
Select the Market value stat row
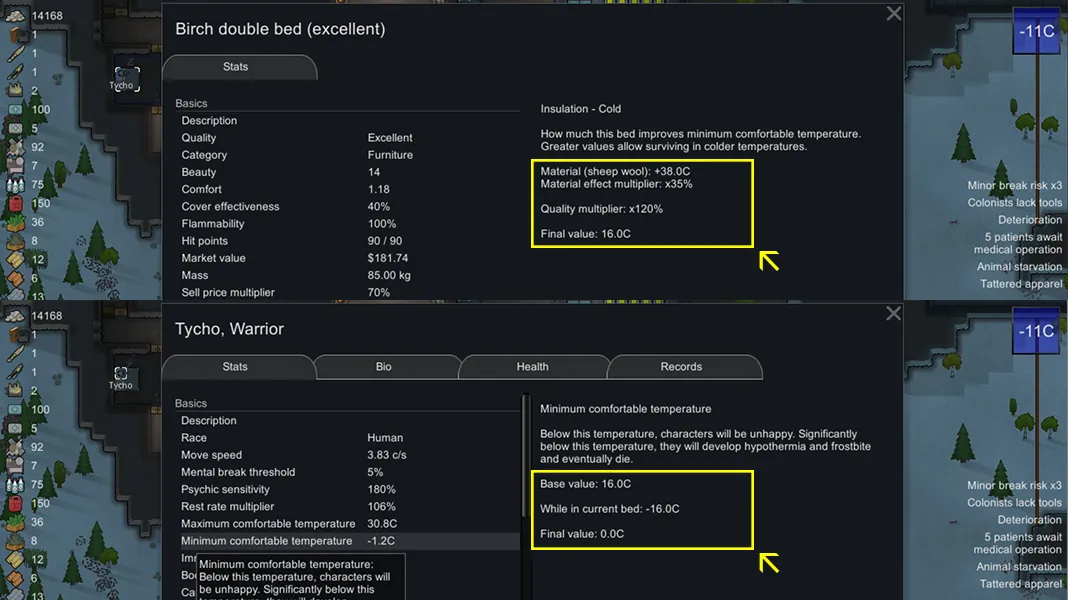click(340, 258)
